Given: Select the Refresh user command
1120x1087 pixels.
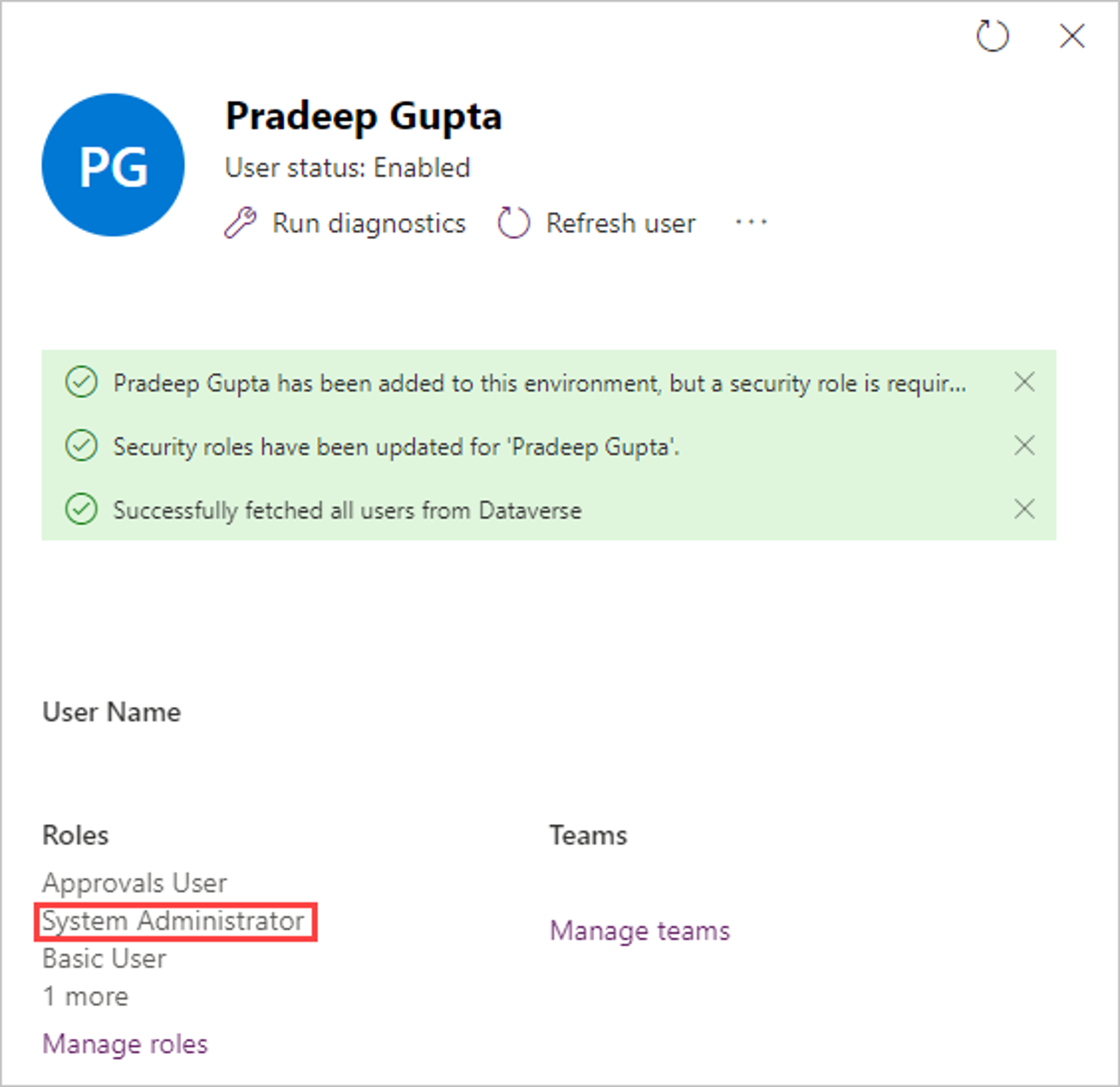Looking at the screenshot, I should click(597, 223).
